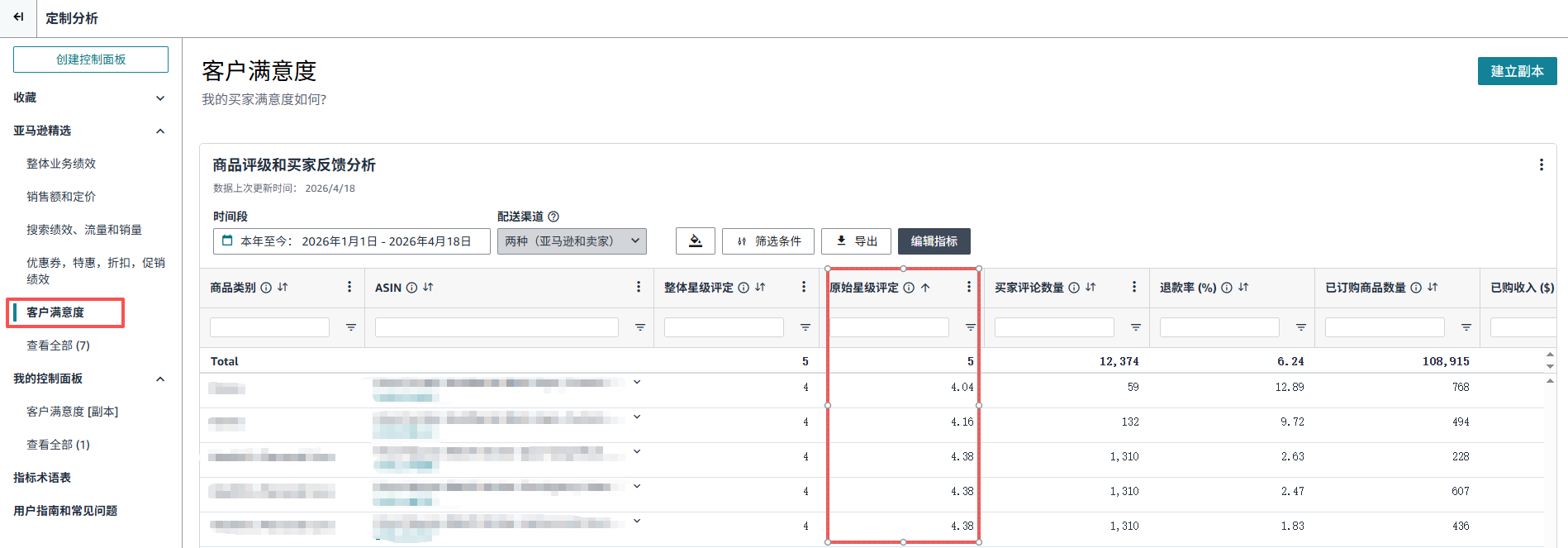Select 销售额和定价 sidebar item

[x=61, y=197]
